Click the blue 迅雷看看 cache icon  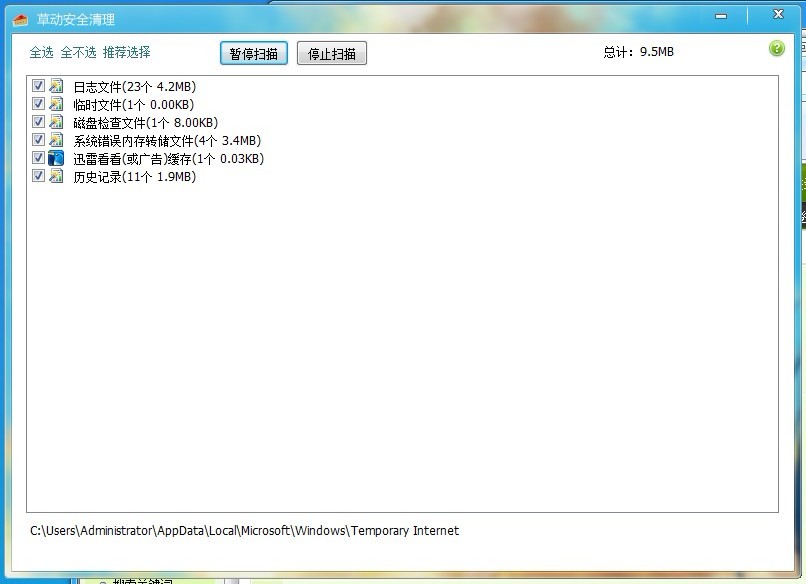click(56, 158)
